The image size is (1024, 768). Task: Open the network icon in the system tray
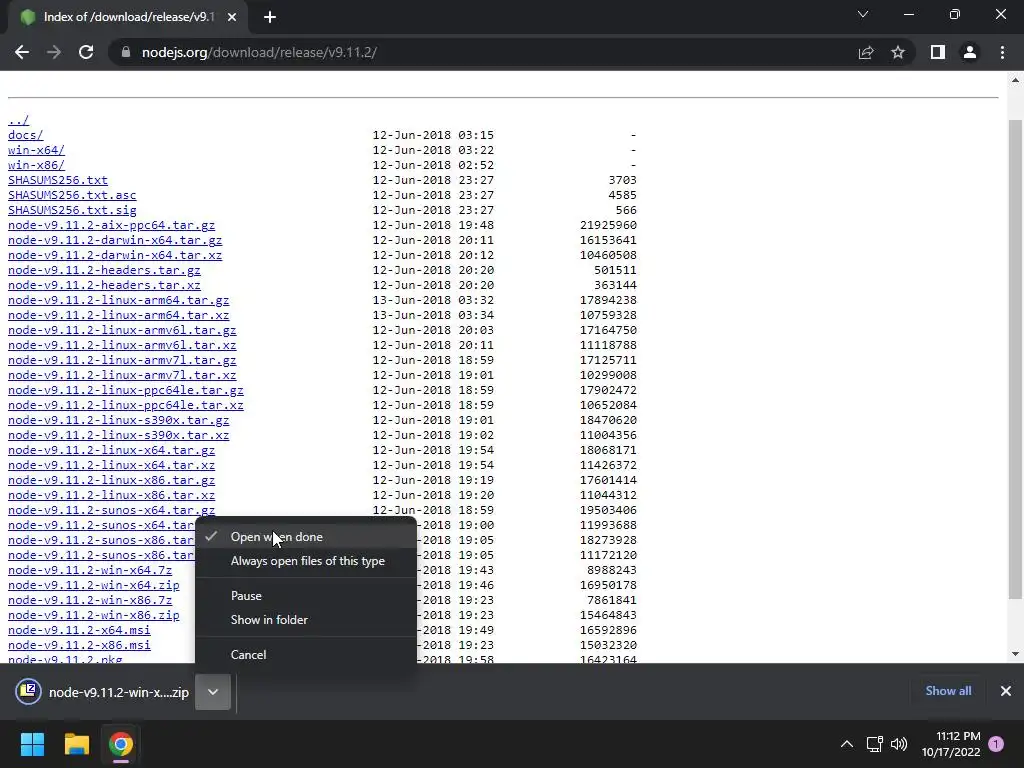[874, 744]
